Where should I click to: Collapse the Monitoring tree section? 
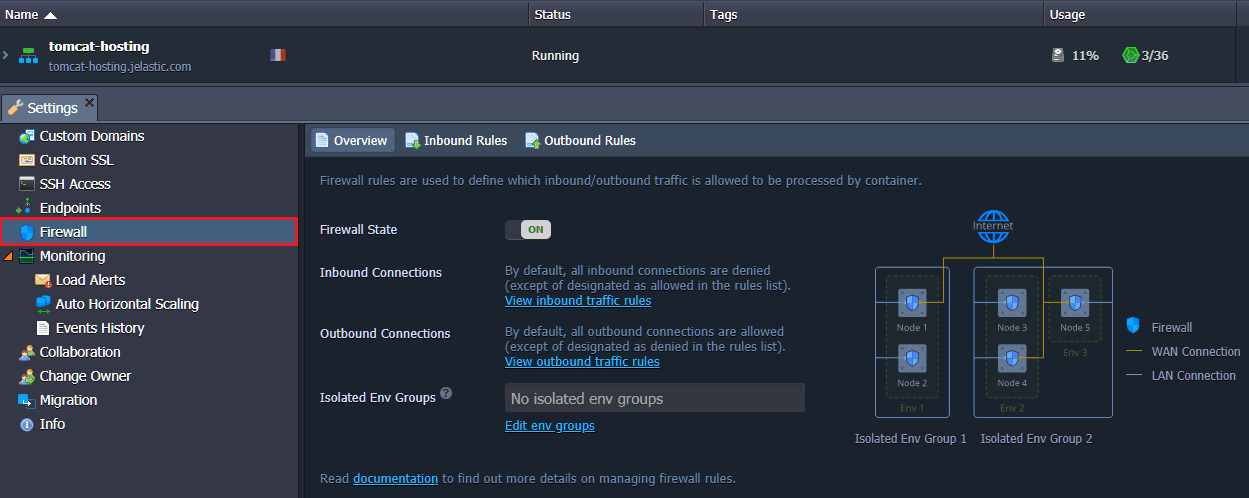[9, 257]
